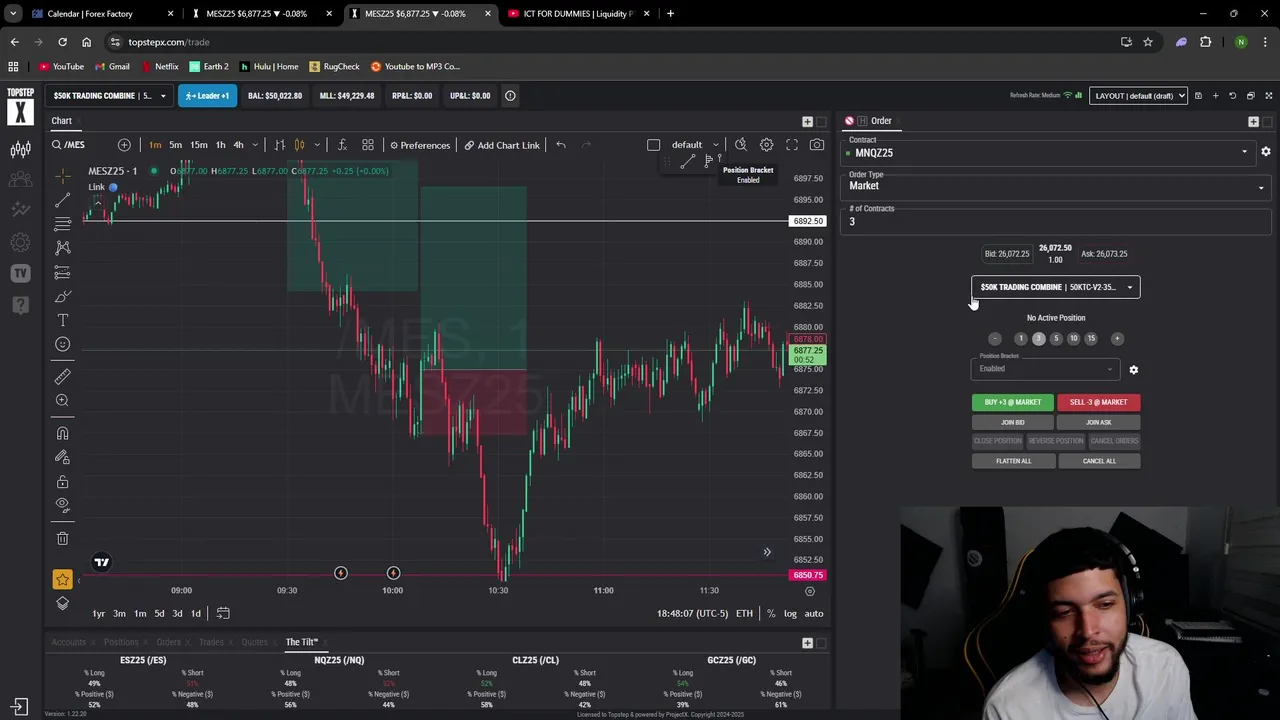Select the crosshair cursor tool
The width and height of the screenshot is (1280, 720).
(x=63, y=175)
